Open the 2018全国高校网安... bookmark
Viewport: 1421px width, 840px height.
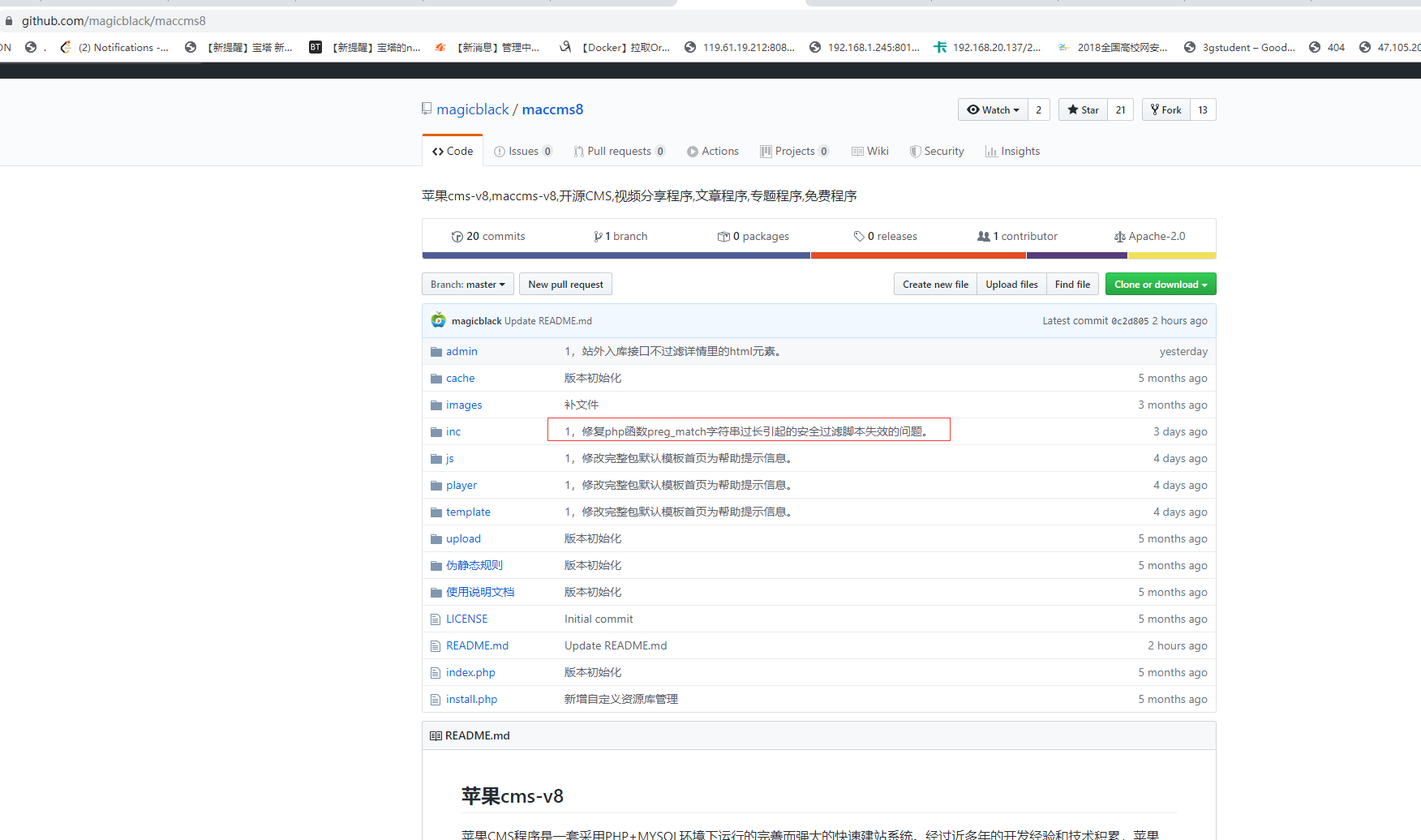pyautogui.click(x=1113, y=47)
